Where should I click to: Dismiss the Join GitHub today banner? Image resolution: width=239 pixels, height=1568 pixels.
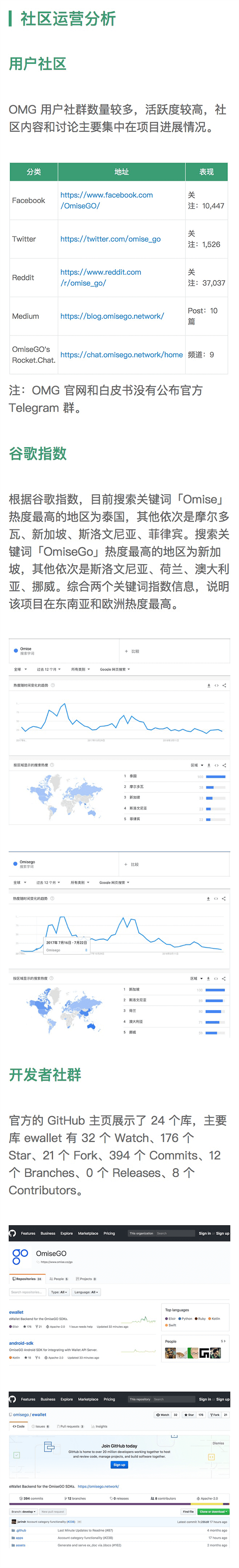point(218,1443)
